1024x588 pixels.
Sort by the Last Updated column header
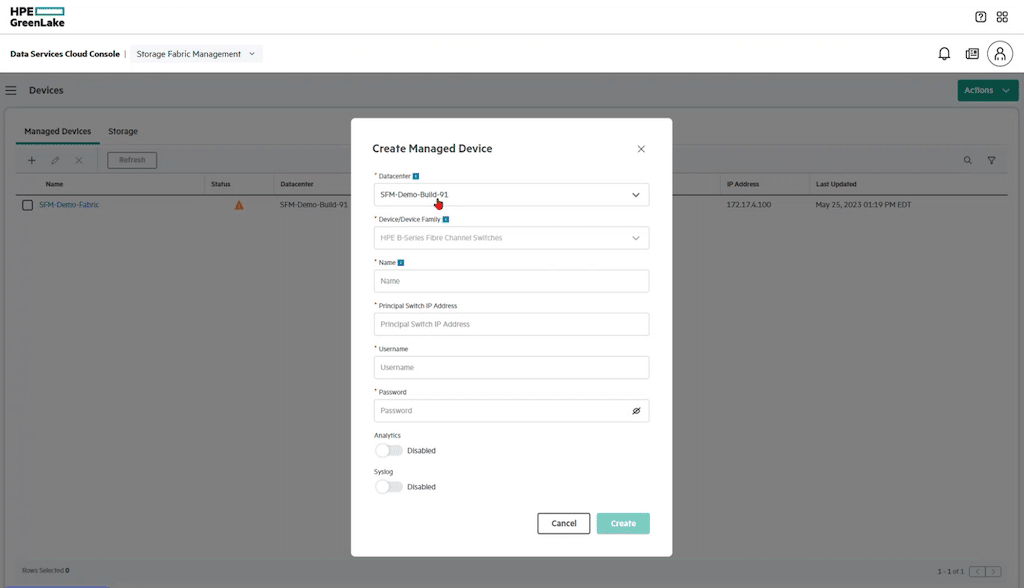(836, 184)
